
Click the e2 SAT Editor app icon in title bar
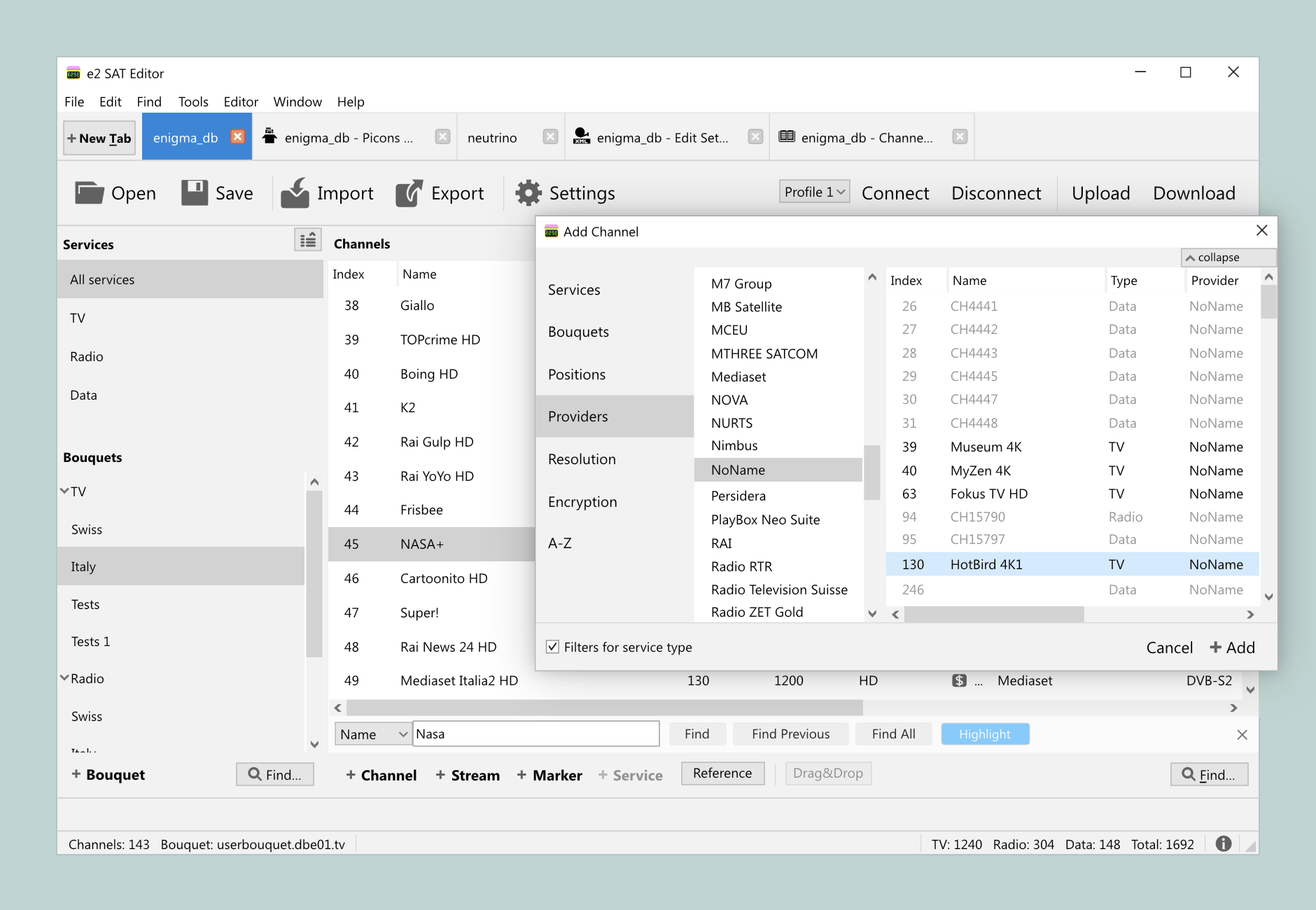(x=73, y=73)
